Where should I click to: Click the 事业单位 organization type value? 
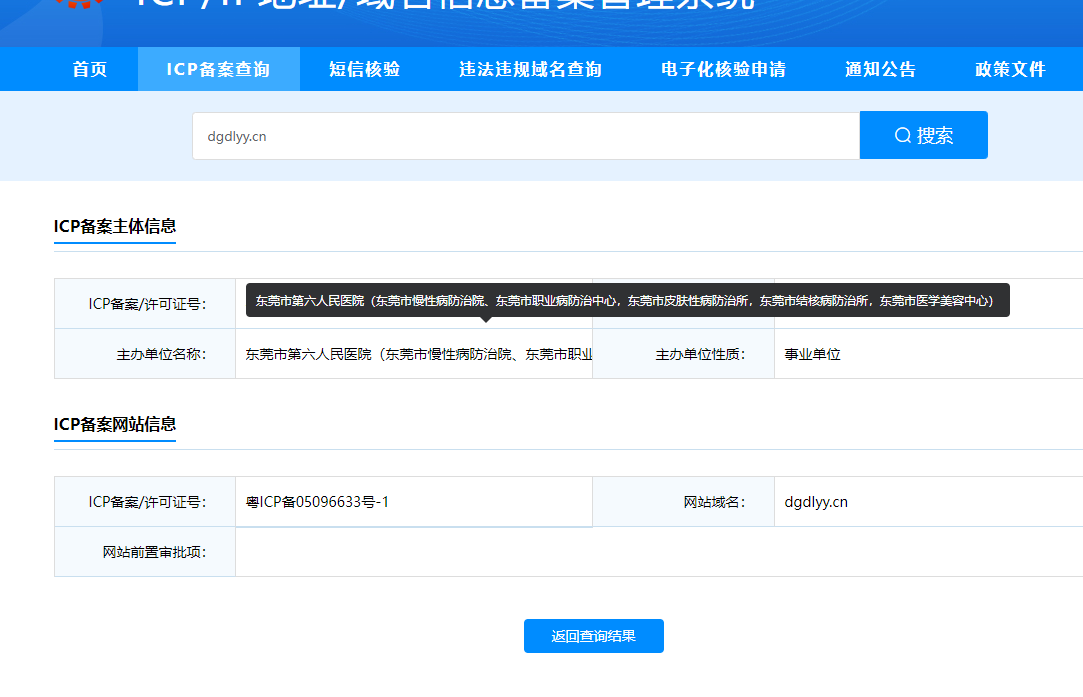pyautogui.click(x=812, y=354)
